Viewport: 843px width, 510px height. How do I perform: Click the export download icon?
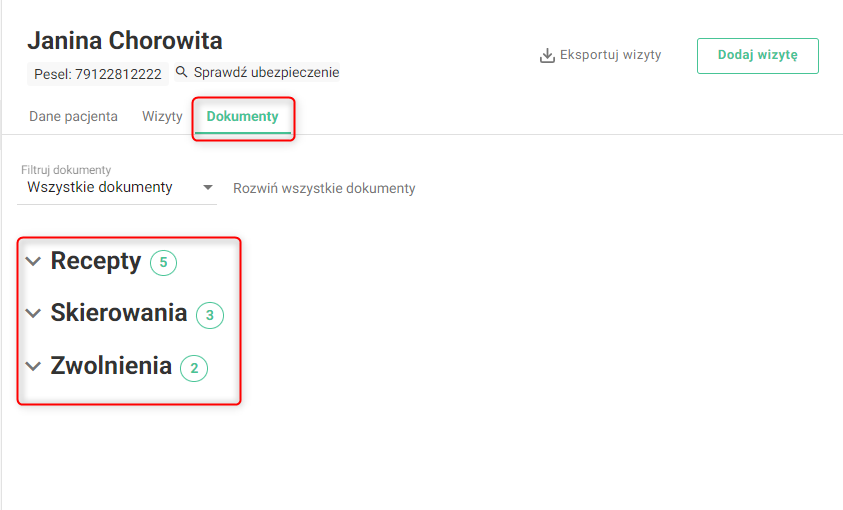click(547, 55)
